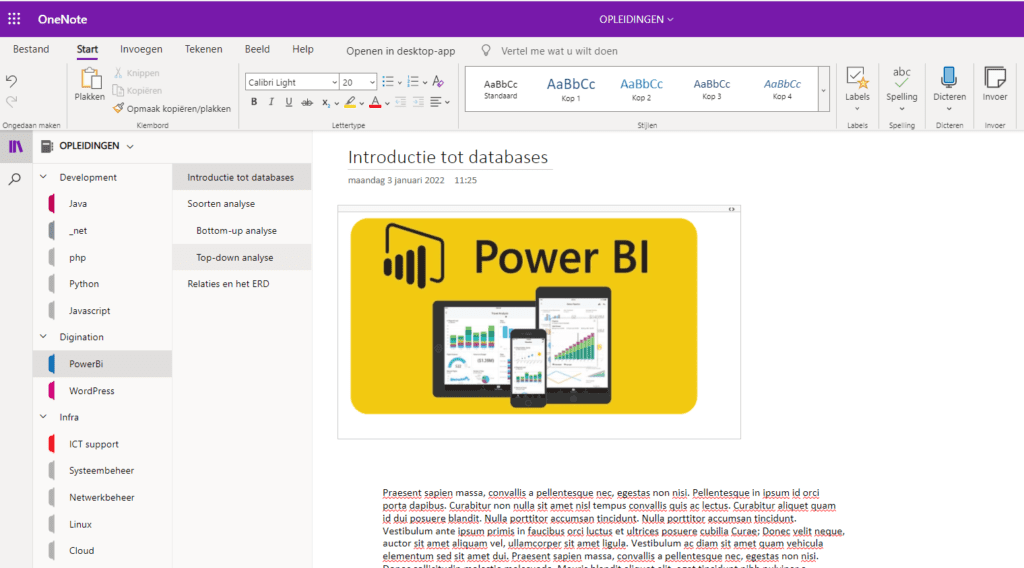The width and height of the screenshot is (1024, 568).
Task: Open the app launcher waffle icon
Action: (x=14, y=19)
